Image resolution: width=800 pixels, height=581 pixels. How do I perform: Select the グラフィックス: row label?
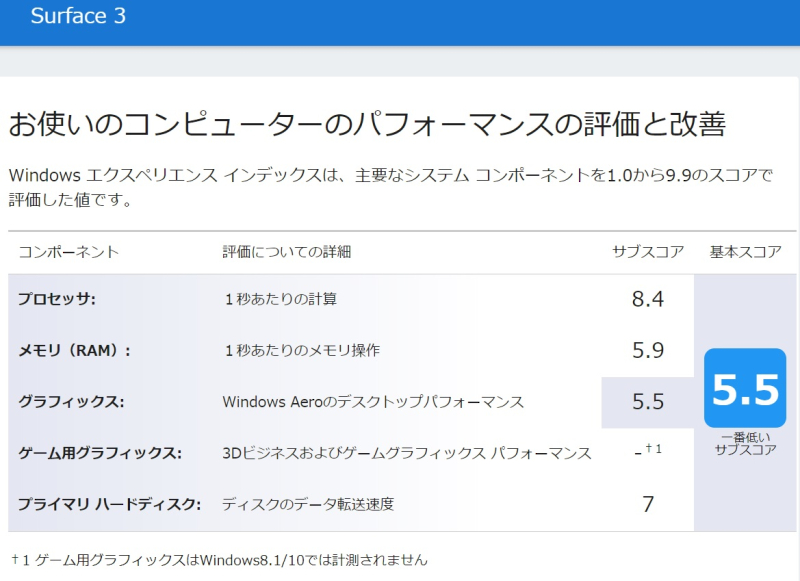[x=71, y=402]
